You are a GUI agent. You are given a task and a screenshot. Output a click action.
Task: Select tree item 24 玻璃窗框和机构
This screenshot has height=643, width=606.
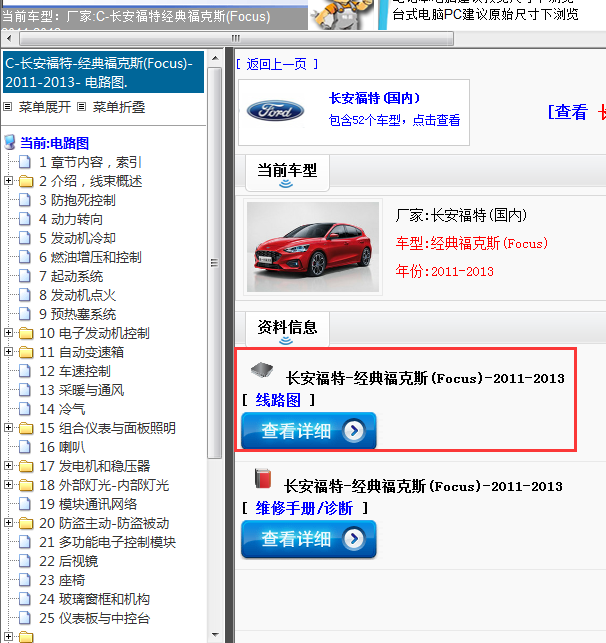pos(94,599)
